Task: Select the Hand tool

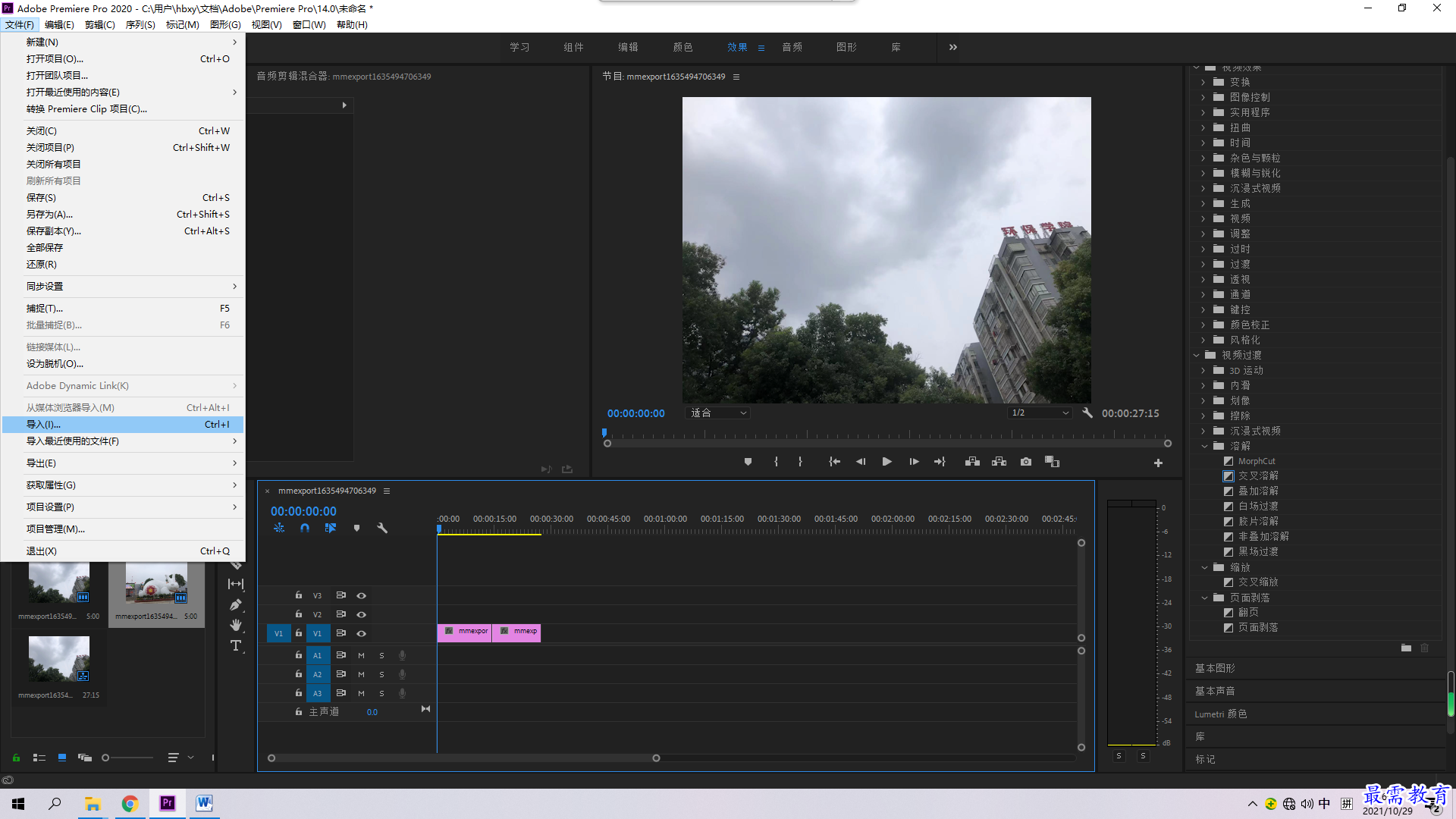Action: click(236, 625)
